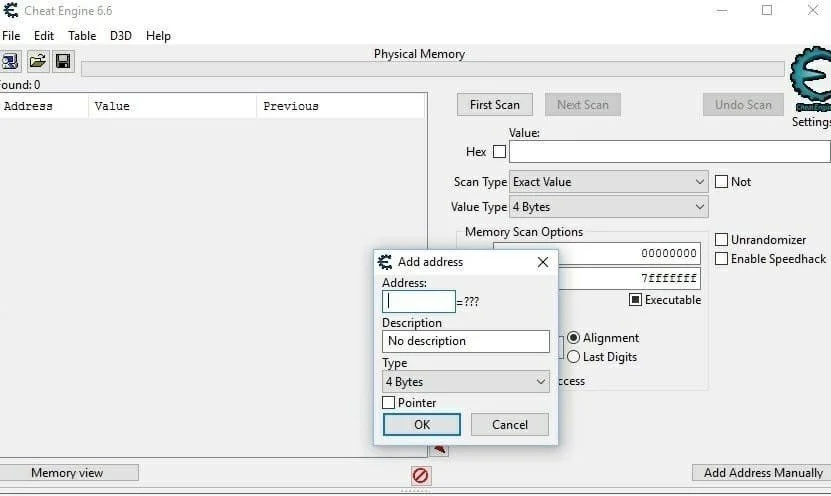The width and height of the screenshot is (831, 496).
Task: Click the First Scan button
Action: pyautogui.click(x=495, y=105)
